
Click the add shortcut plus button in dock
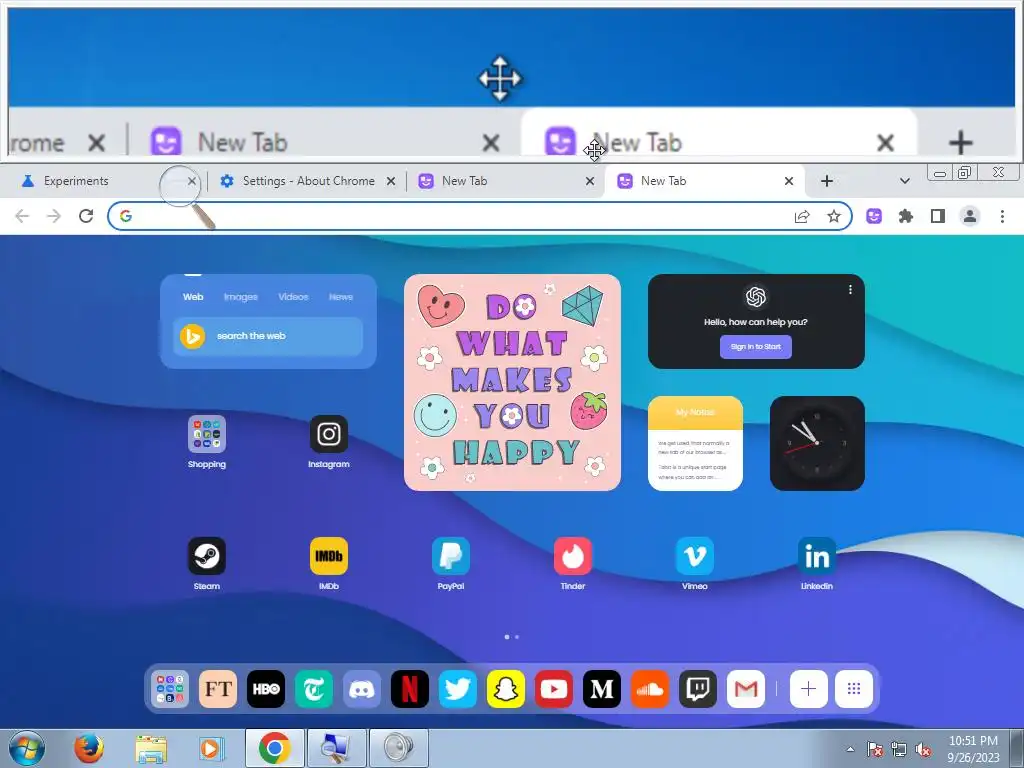tap(808, 689)
